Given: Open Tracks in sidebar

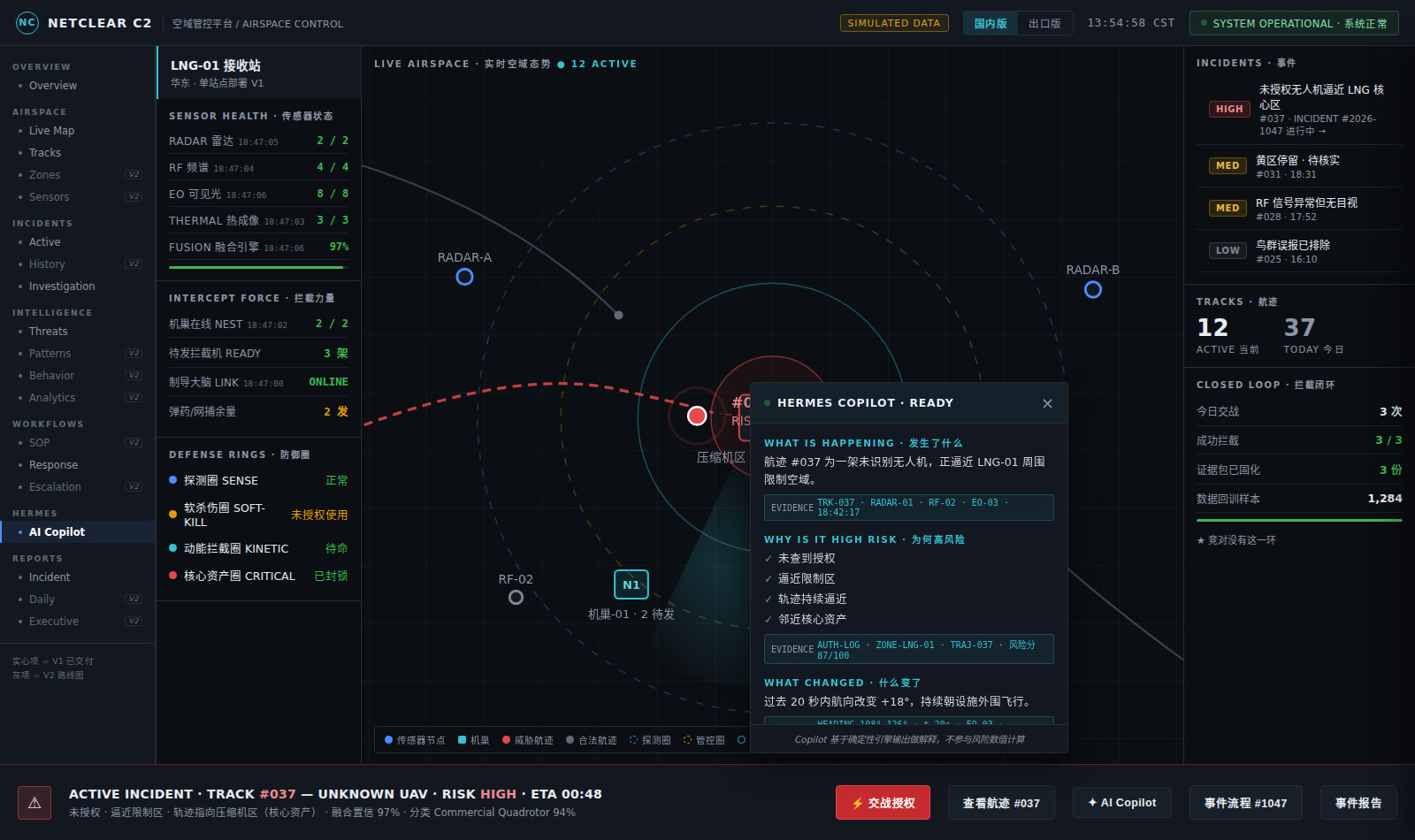Looking at the screenshot, I should coord(78,153).
